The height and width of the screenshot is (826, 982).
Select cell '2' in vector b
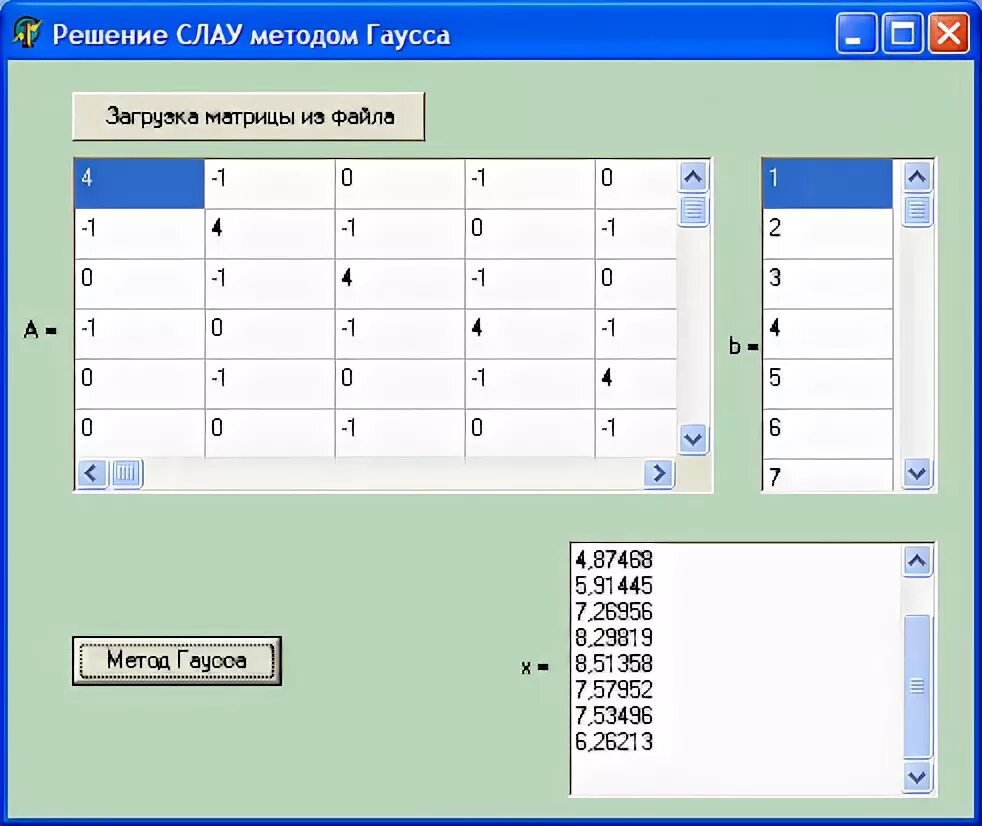827,234
